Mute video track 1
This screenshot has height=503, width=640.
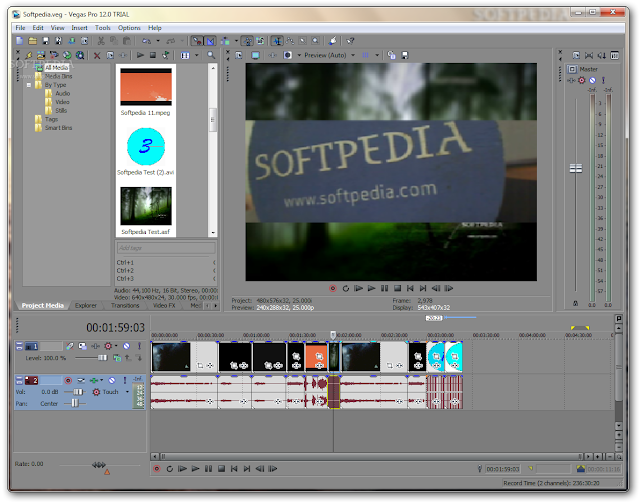[125, 346]
